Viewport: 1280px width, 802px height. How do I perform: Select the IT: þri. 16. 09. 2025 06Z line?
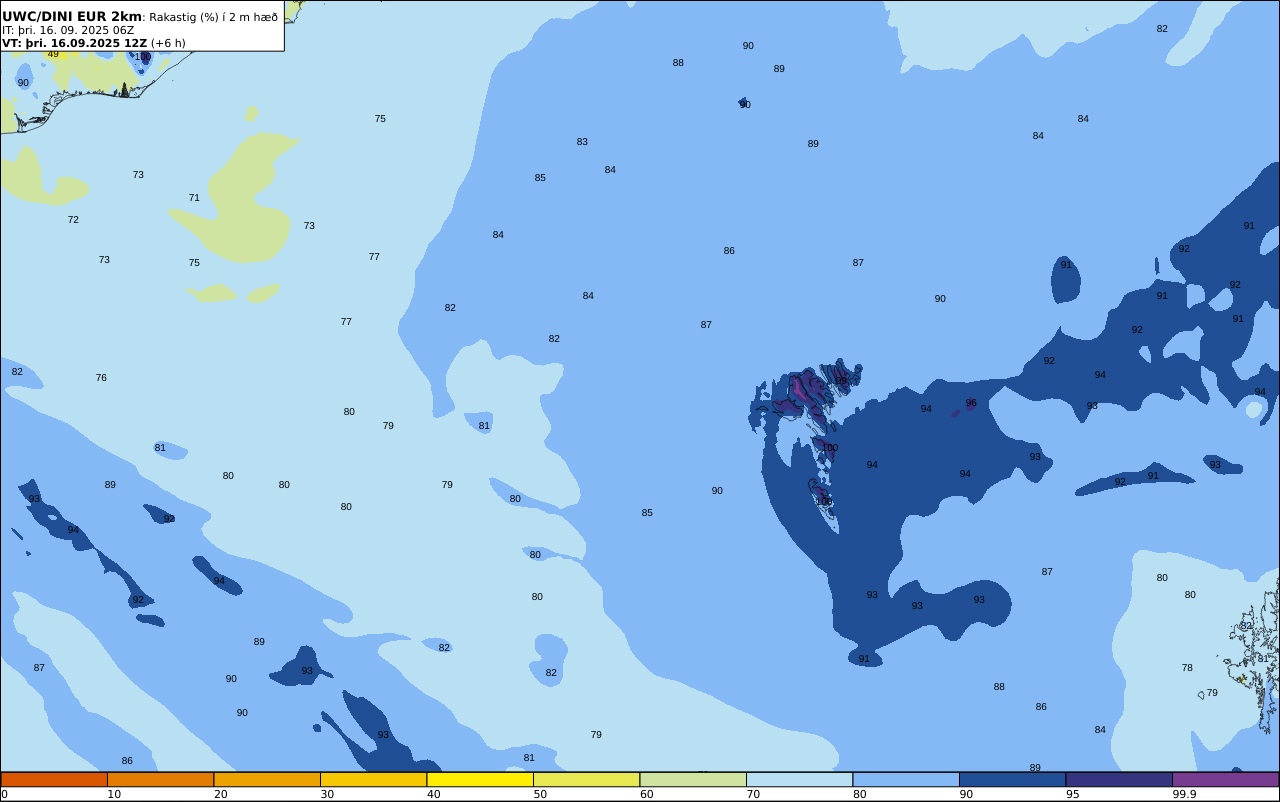(x=68, y=30)
